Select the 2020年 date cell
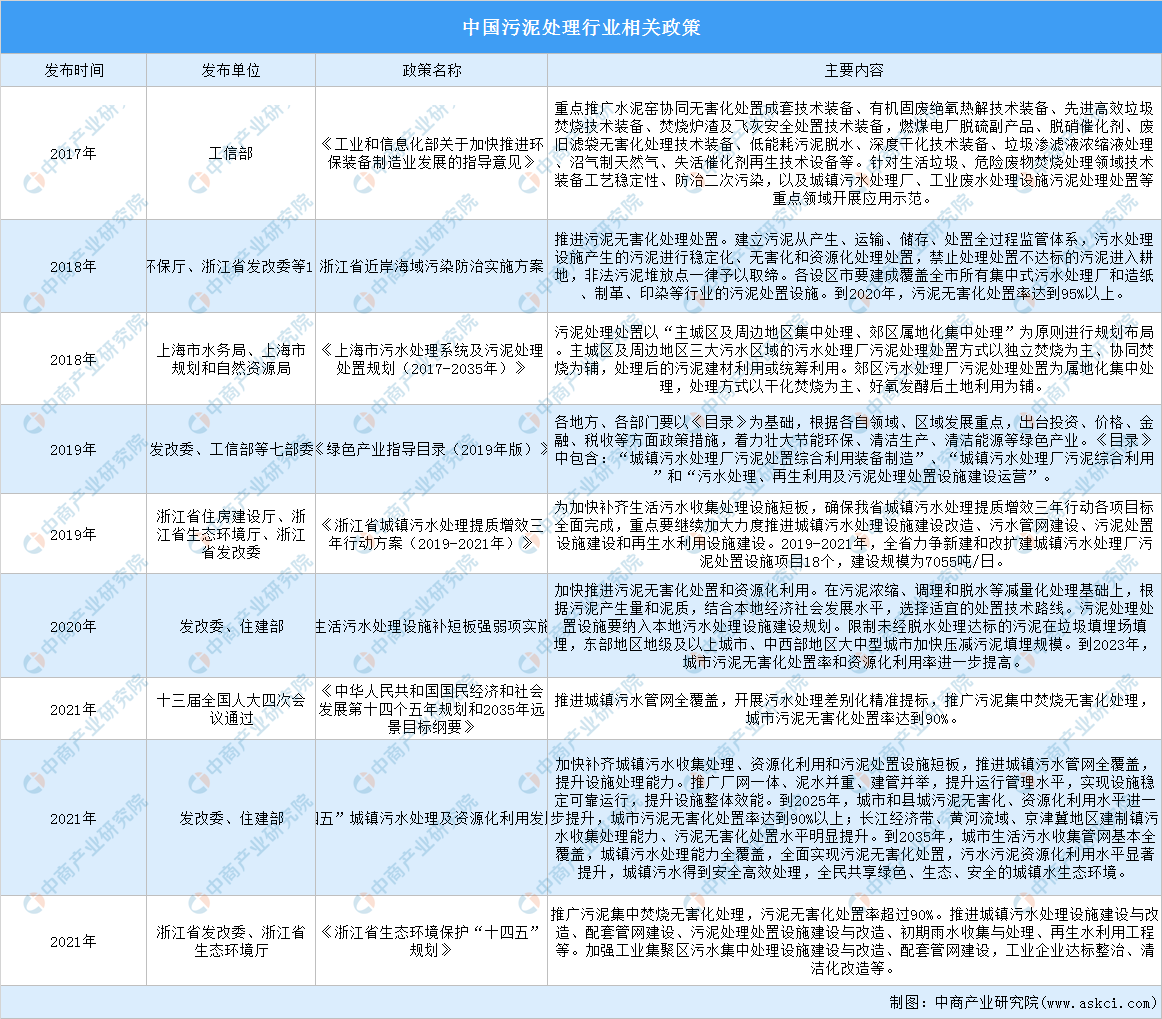Screen dimensions: 1162x1019 point(73,626)
